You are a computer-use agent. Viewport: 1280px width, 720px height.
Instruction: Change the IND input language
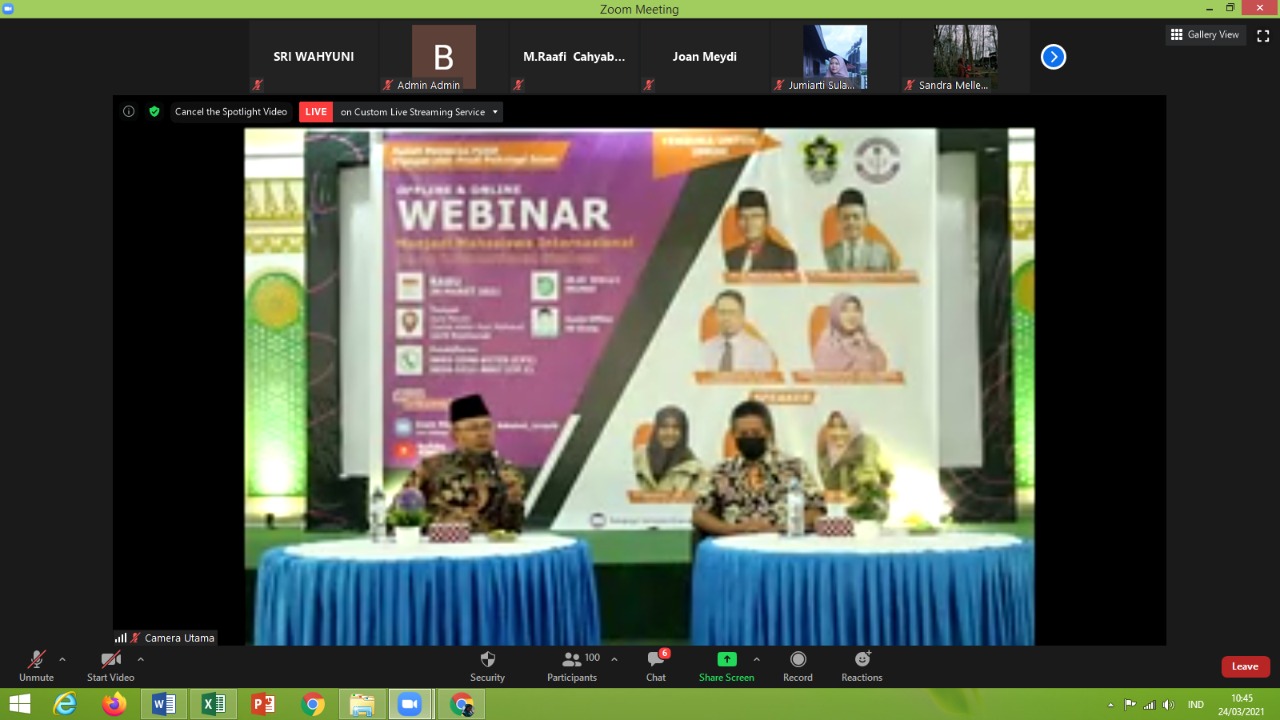coord(1195,705)
